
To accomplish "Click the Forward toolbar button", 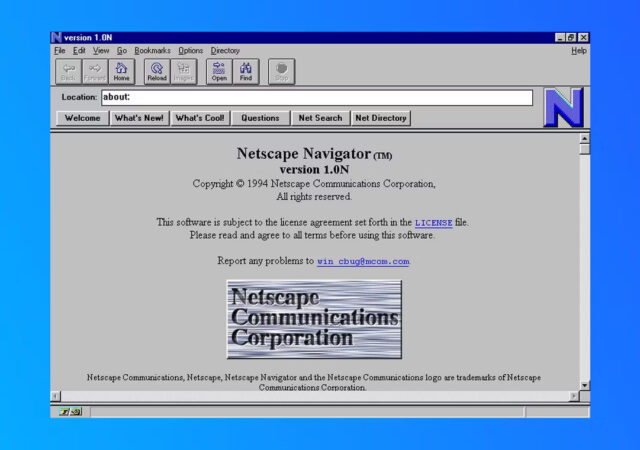I will pyautogui.click(x=95, y=71).
